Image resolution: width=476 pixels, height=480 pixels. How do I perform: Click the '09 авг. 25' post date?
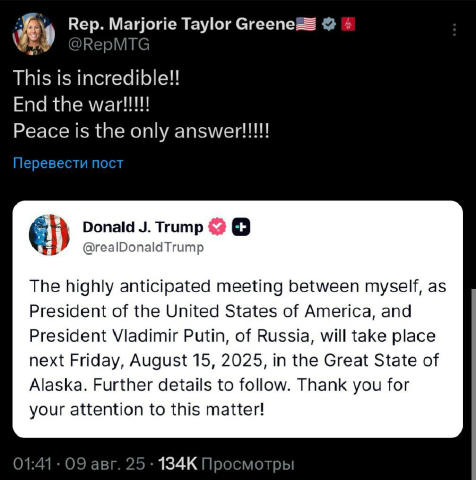tap(105, 464)
